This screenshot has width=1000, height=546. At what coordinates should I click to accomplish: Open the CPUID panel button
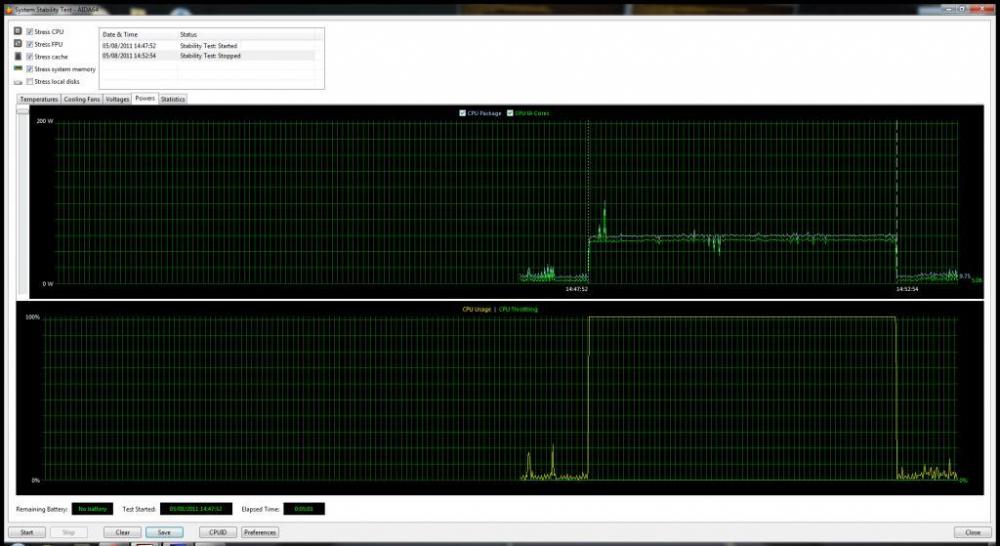(x=217, y=532)
